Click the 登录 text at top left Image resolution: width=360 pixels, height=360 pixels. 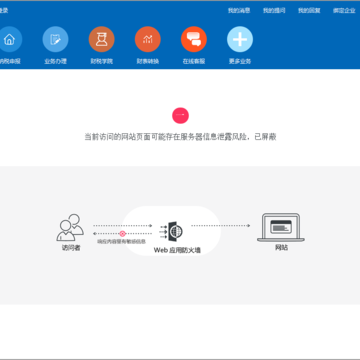(x=4, y=11)
